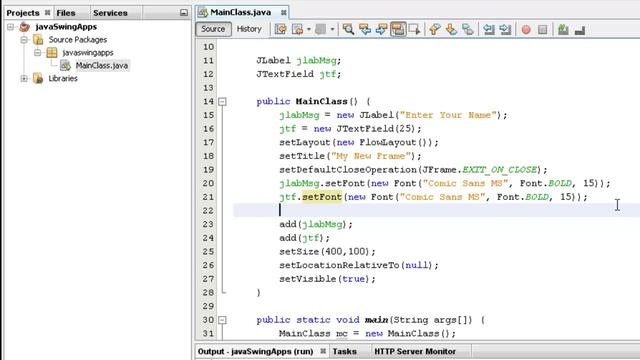The width and height of the screenshot is (640, 360).
Task: Expand the Libraries node
Action: [24, 78]
